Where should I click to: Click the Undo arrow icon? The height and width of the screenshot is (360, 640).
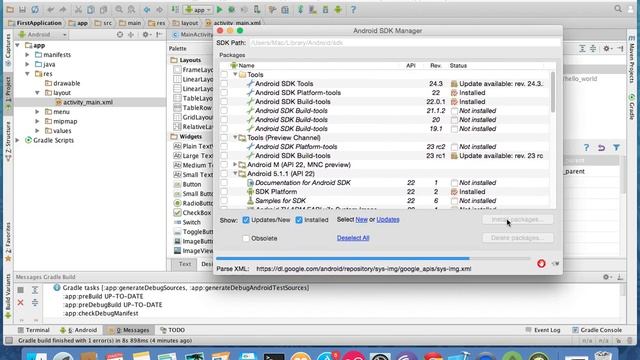point(51,9)
